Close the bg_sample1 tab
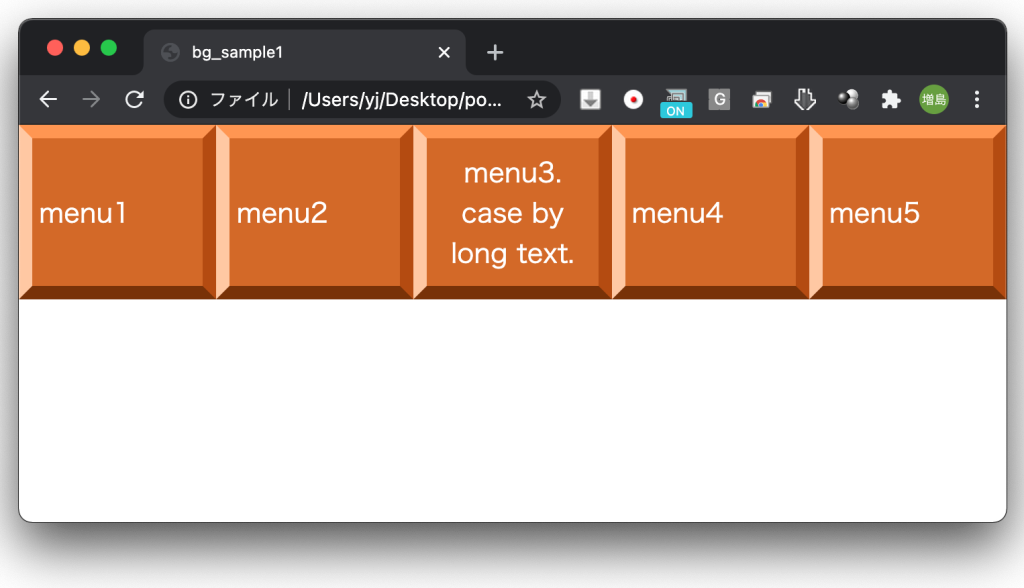1024x588 pixels. [x=444, y=52]
